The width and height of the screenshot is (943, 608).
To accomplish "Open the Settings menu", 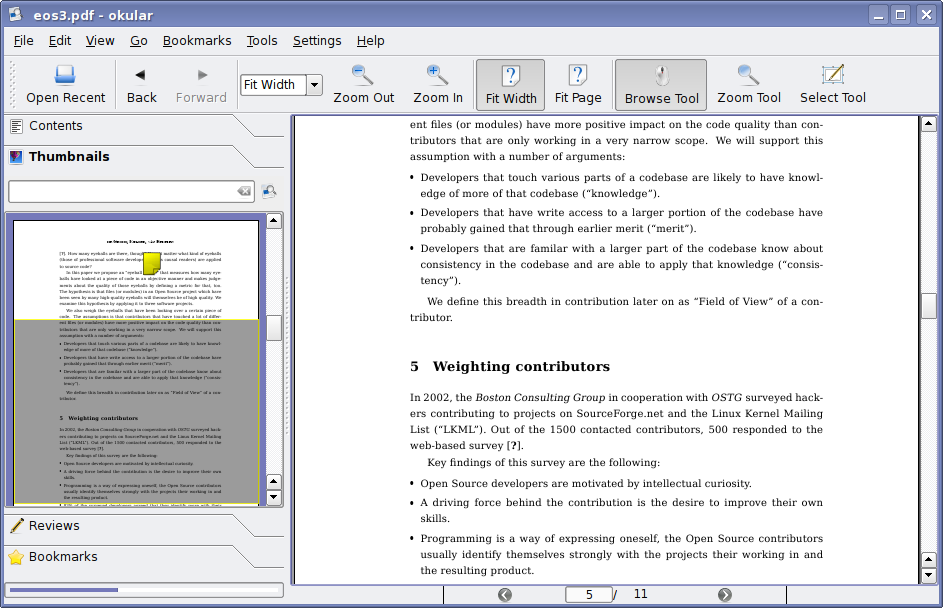I will click(x=316, y=41).
